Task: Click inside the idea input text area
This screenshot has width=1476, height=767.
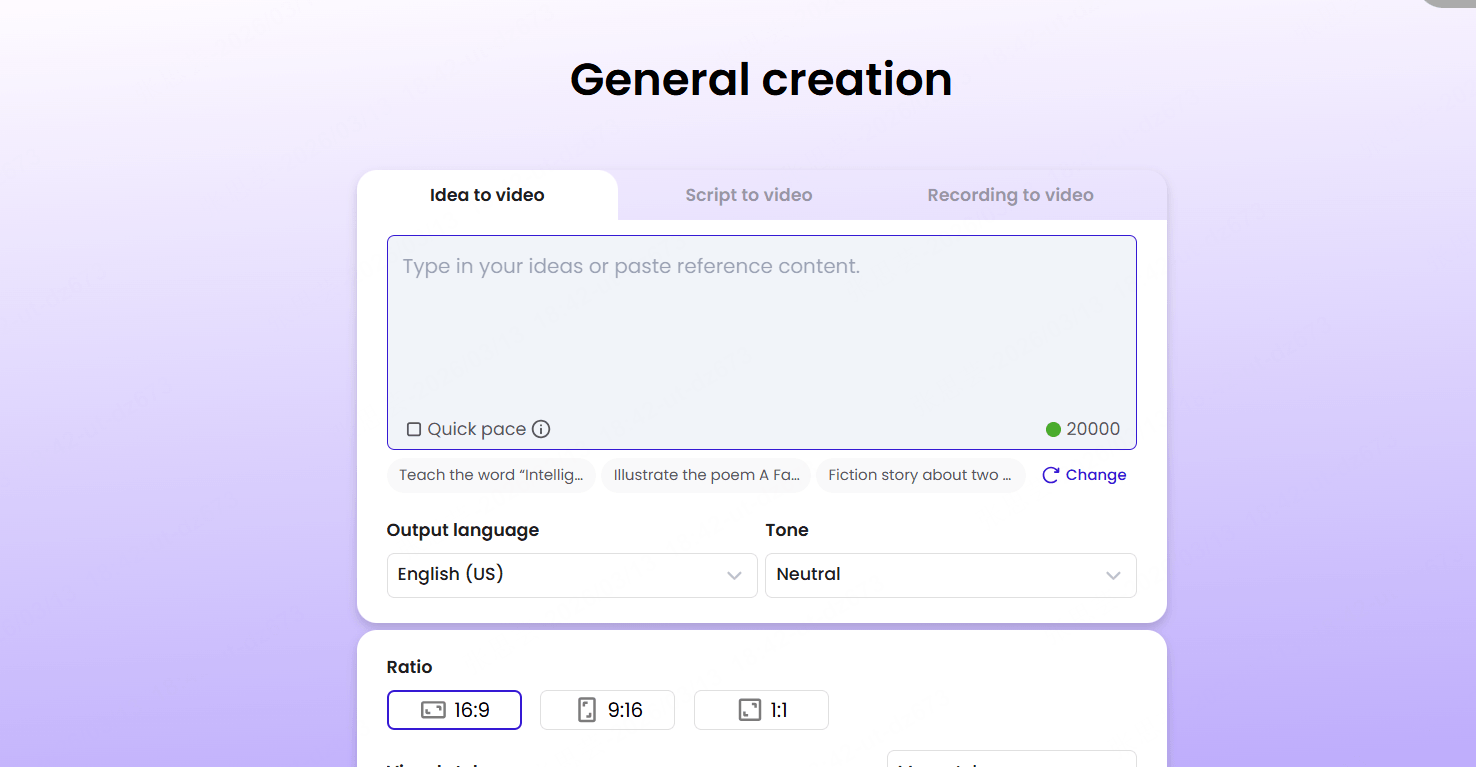Action: click(x=760, y=320)
